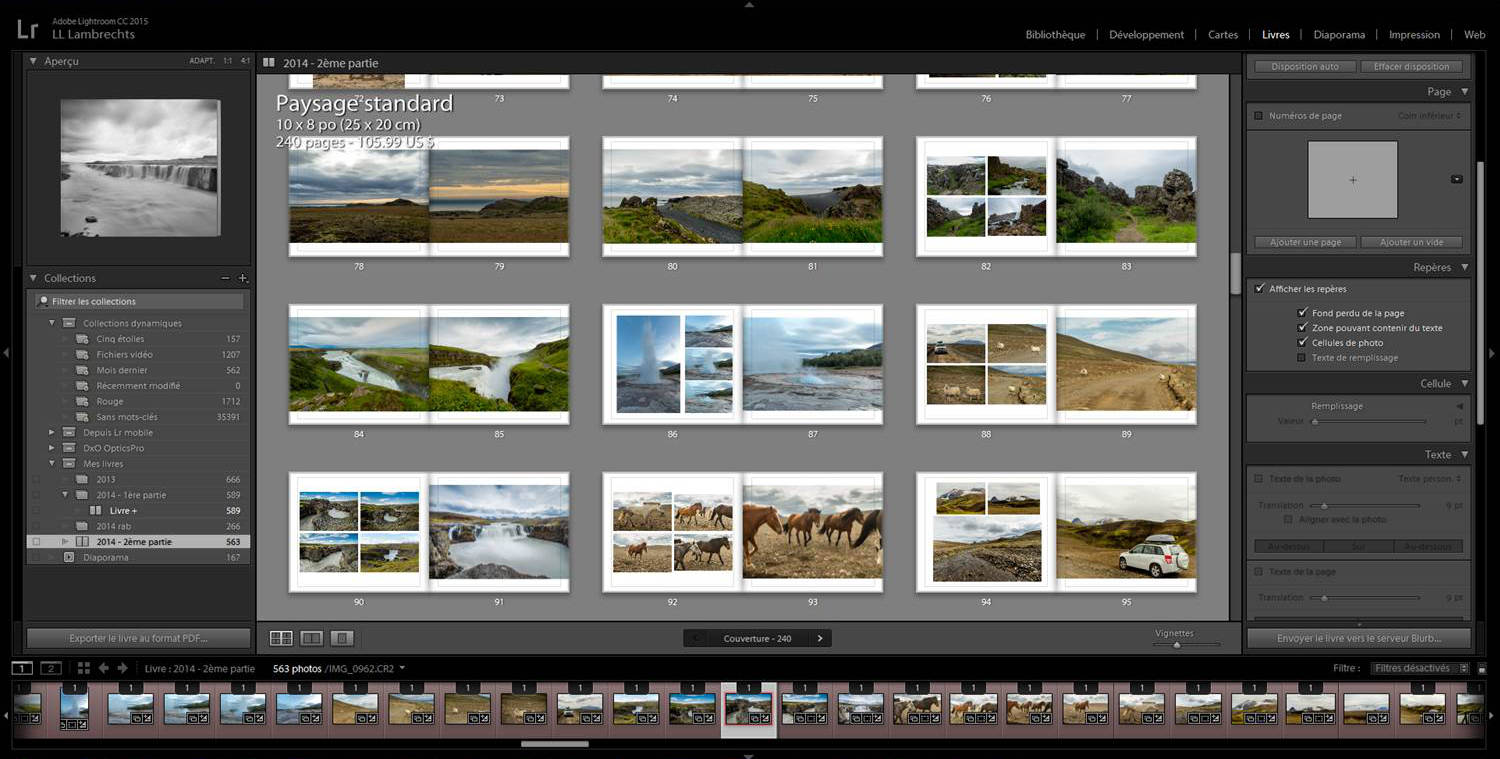The image size is (1500, 759).
Task: Set preview zoom to 4:1
Action: click(245, 61)
